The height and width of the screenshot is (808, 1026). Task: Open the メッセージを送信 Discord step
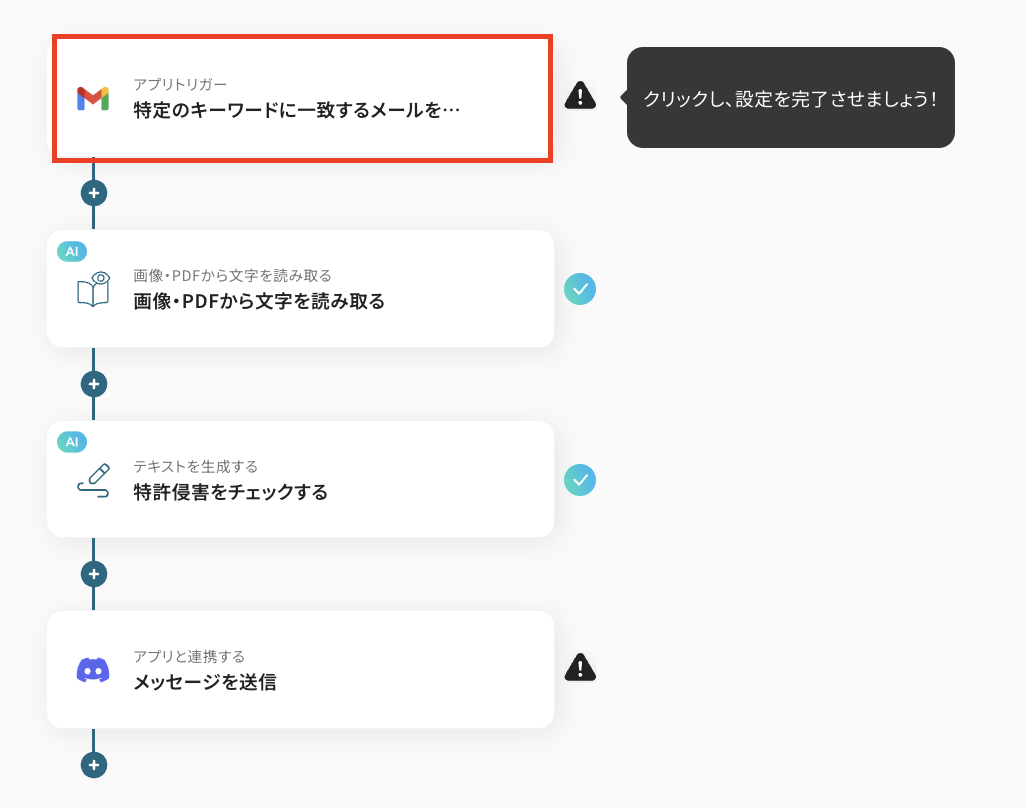(x=300, y=670)
